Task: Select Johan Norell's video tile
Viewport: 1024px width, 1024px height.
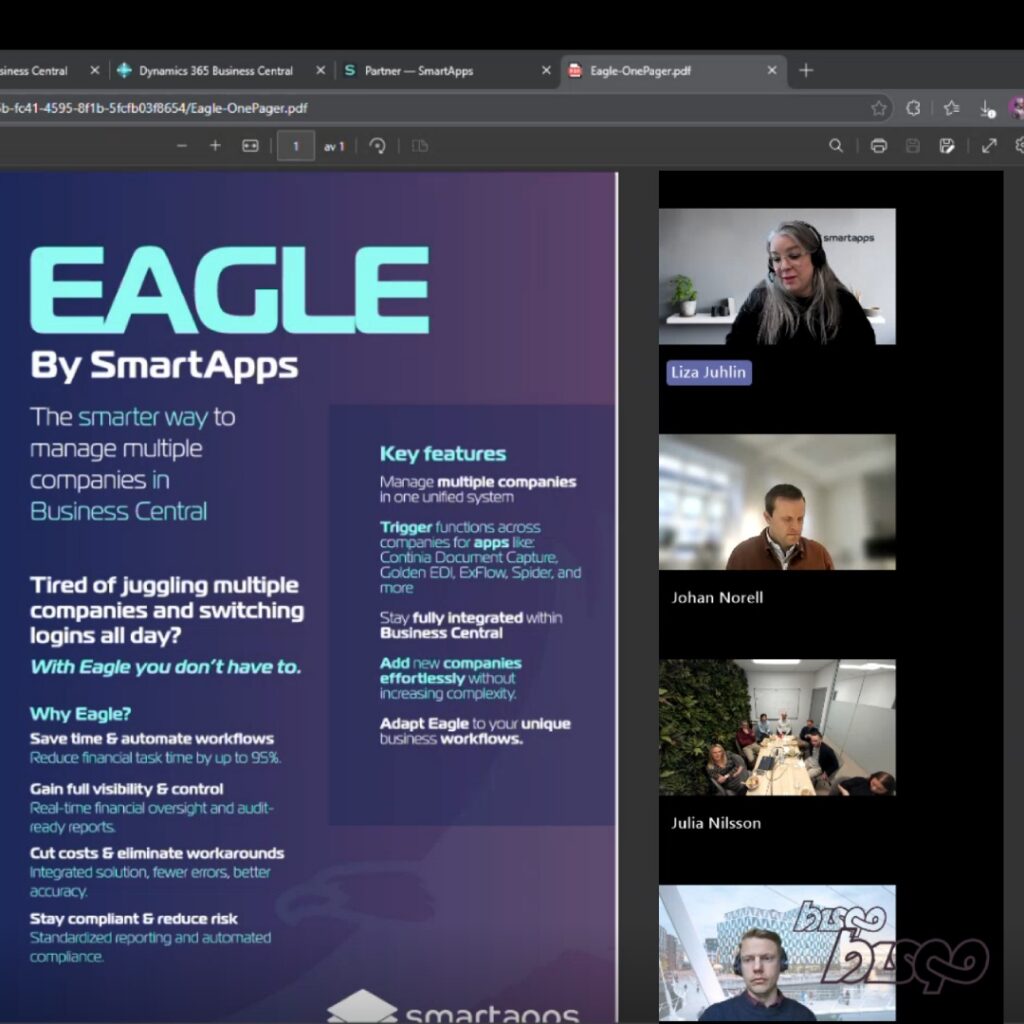Action: 777,502
